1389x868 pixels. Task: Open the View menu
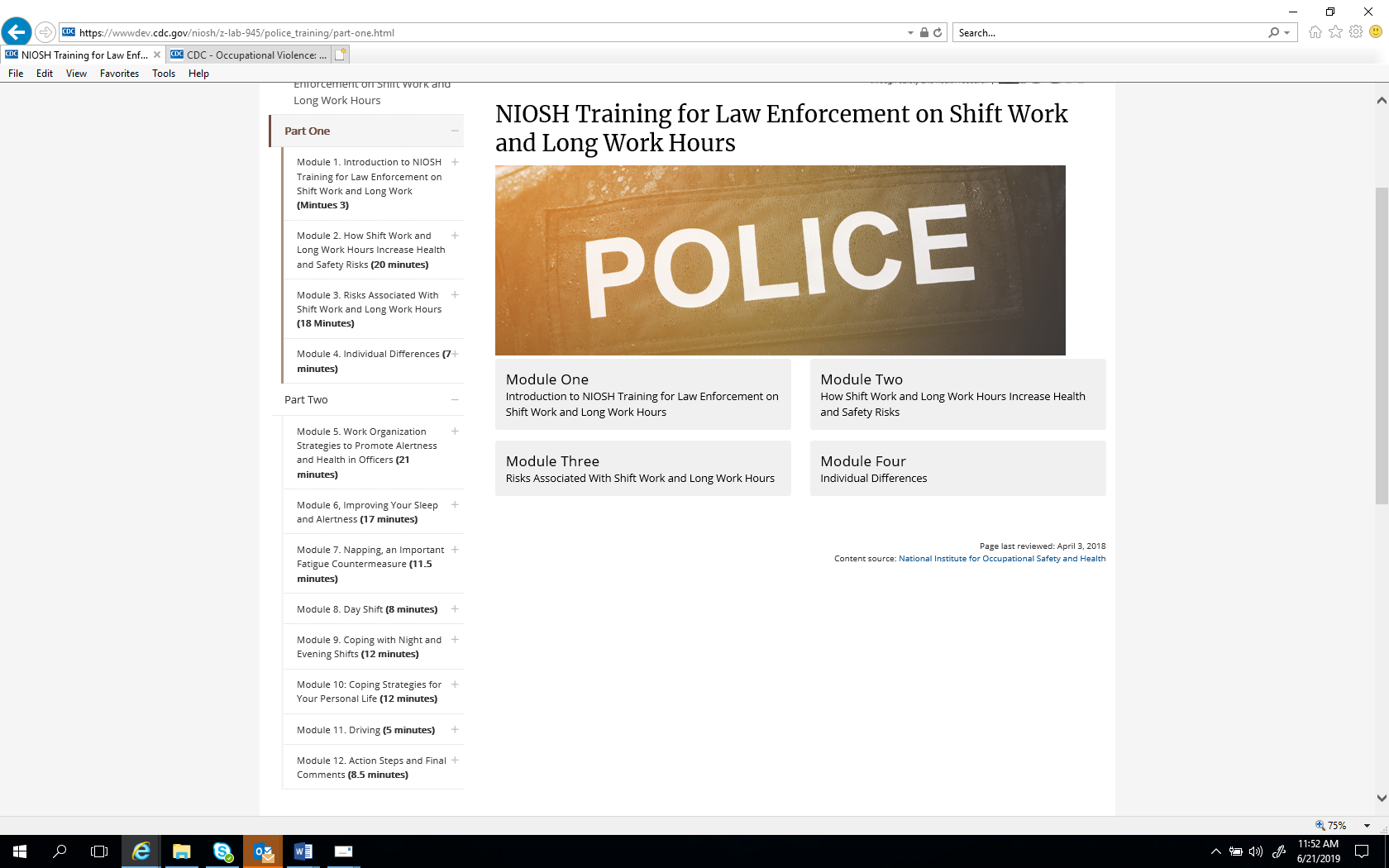coord(76,74)
